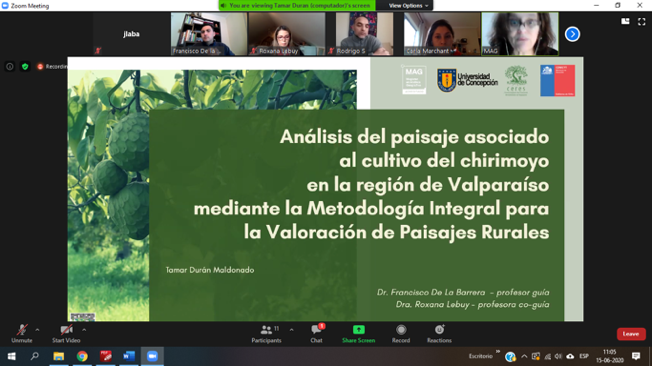Screen dimensions: 652x366
Task: Switch the gallery view layout icon
Action: [625, 21]
